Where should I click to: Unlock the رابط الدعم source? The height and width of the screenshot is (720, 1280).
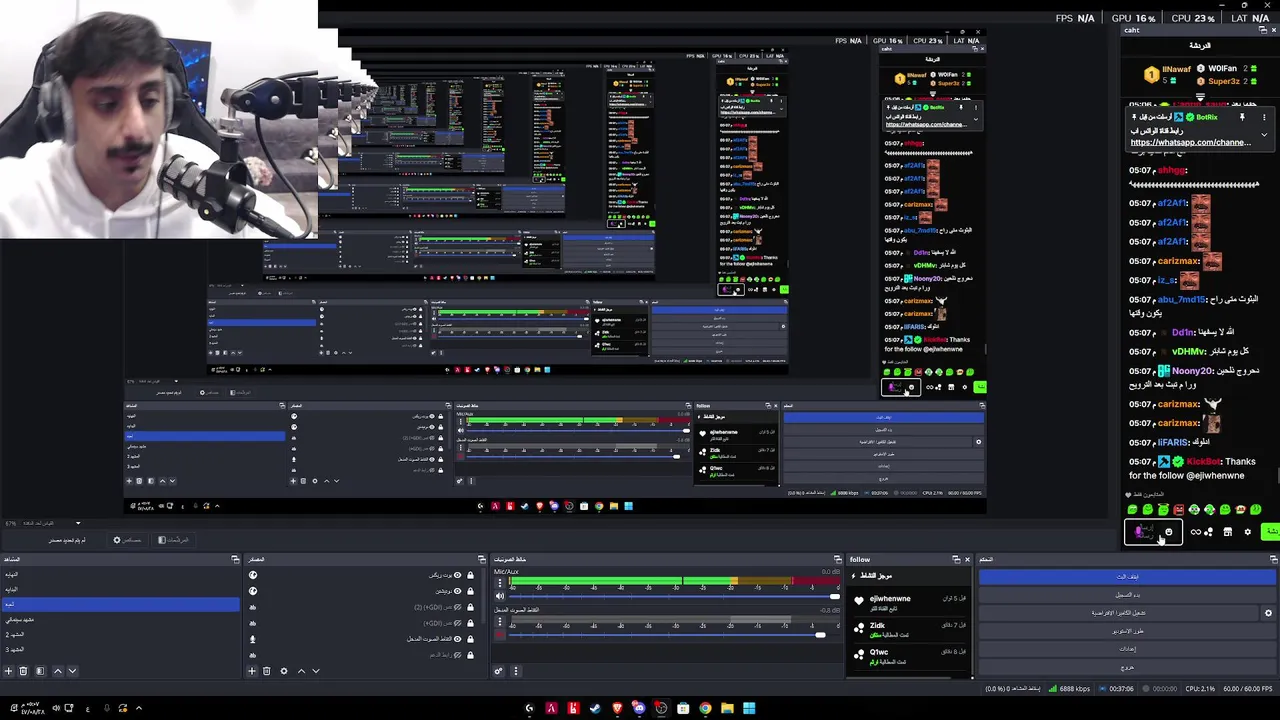point(471,655)
